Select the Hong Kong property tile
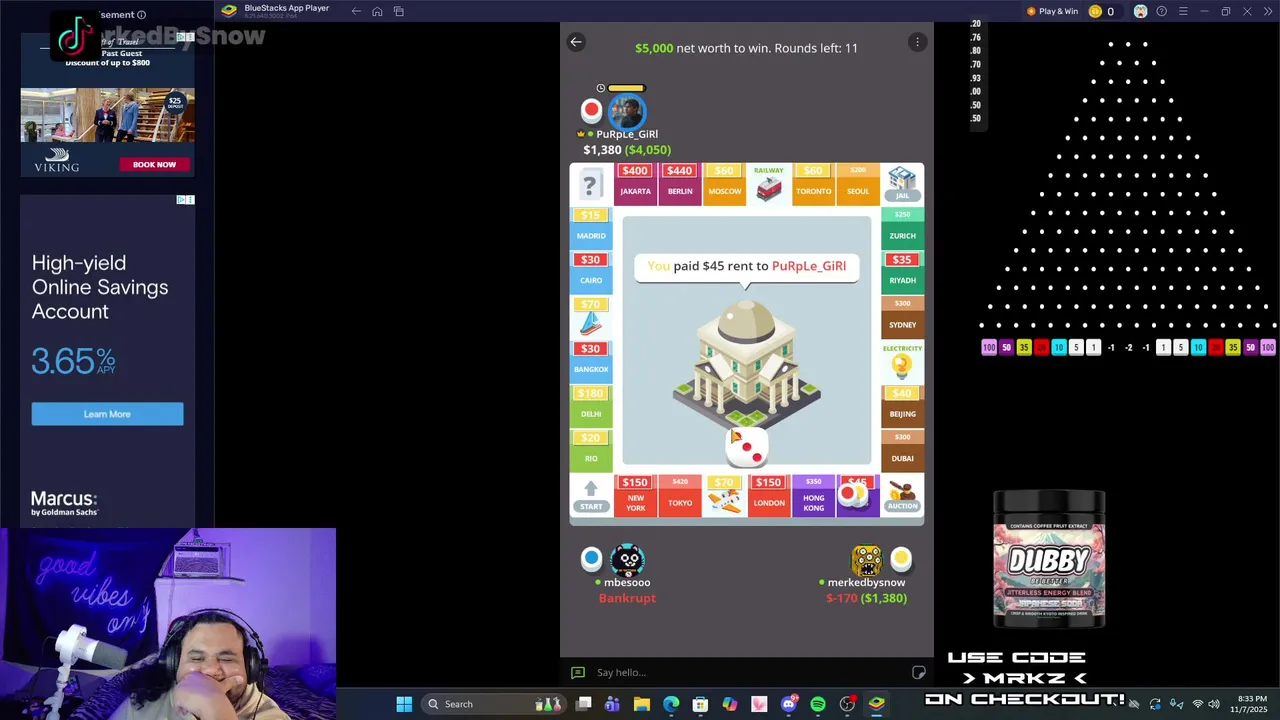 tap(813, 495)
